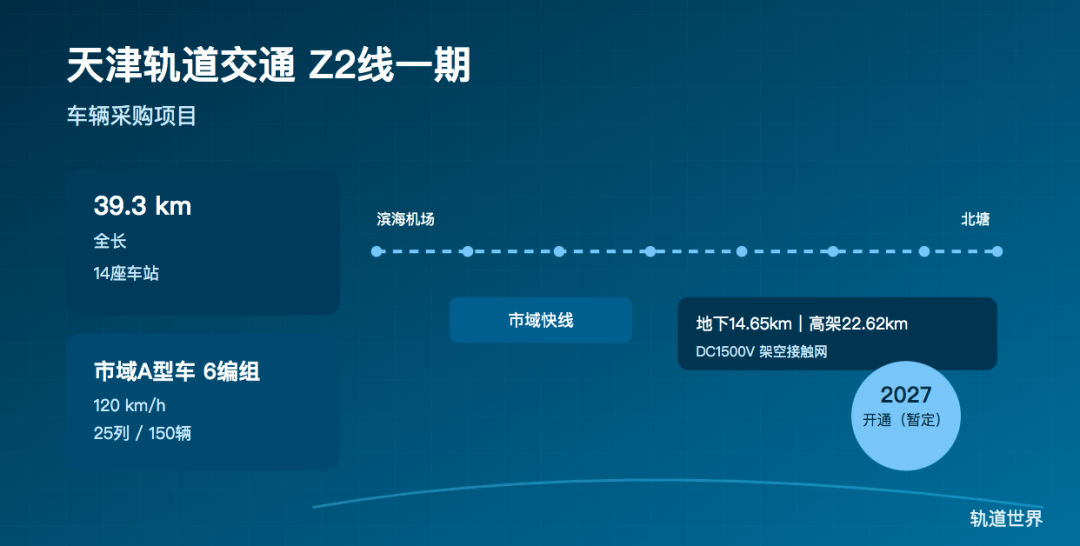Screen dimensions: 1080x546
Task: Select the second station dot from the left
Action: (x=467, y=251)
